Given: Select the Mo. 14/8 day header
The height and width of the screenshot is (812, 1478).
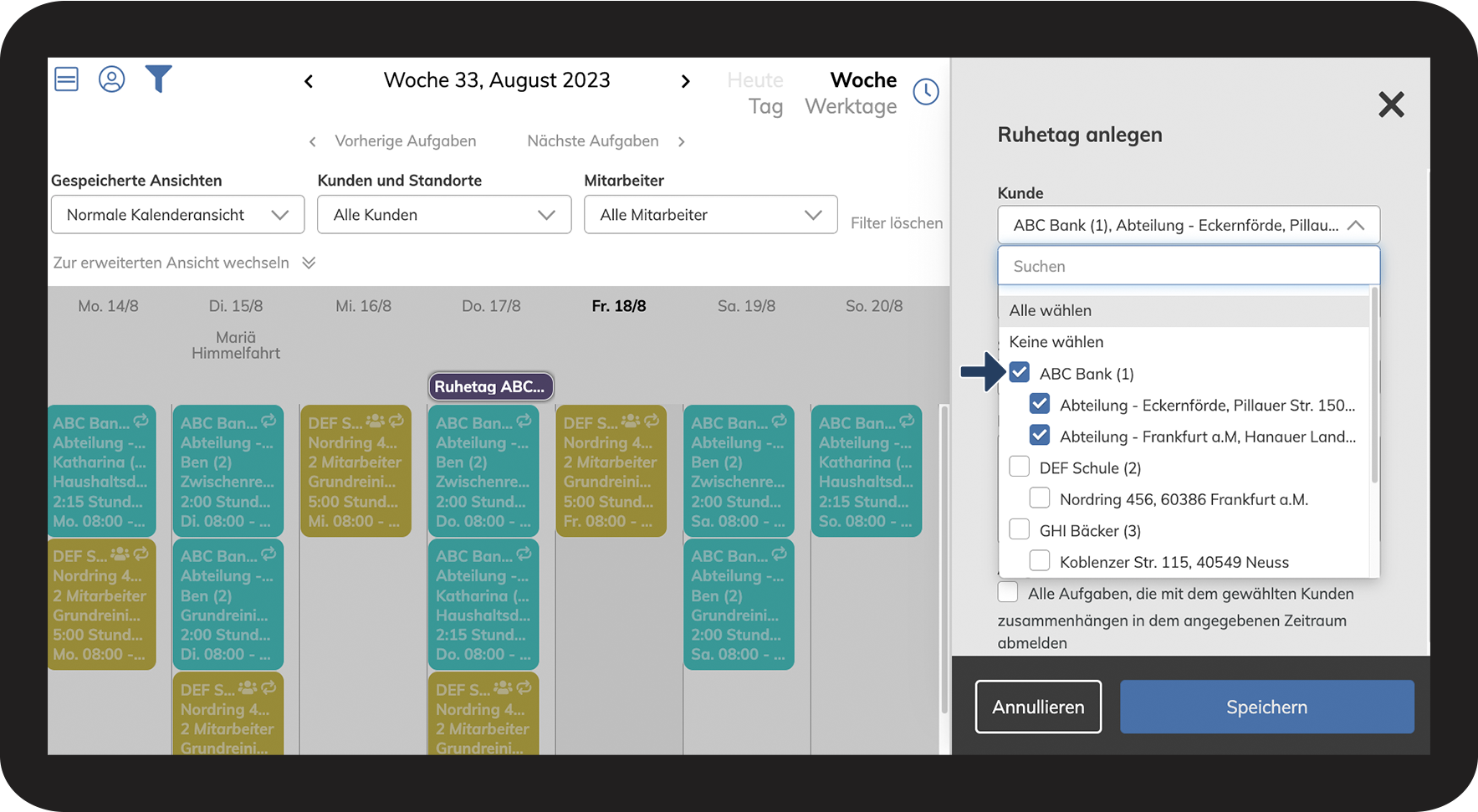Looking at the screenshot, I should point(108,306).
